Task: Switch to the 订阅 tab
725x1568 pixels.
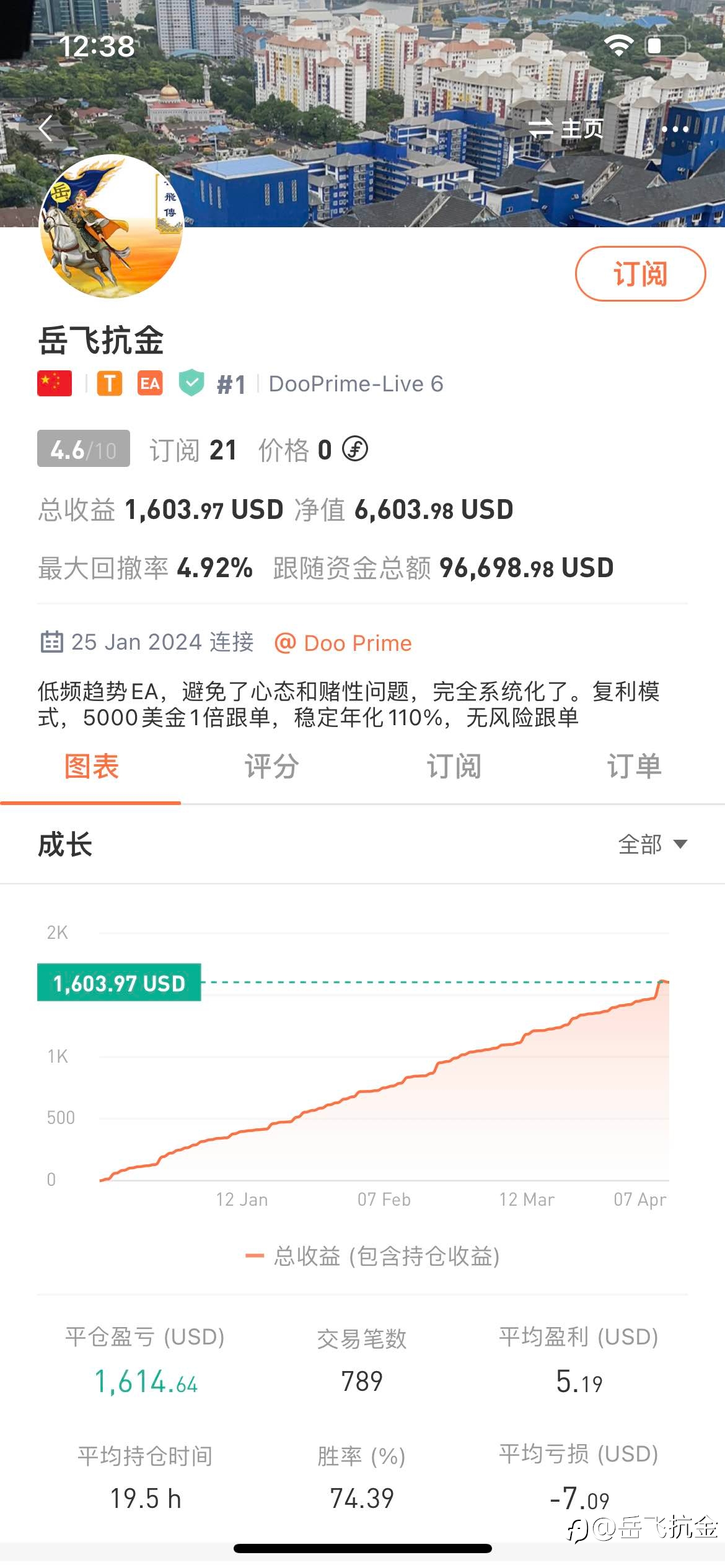Action: [454, 767]
